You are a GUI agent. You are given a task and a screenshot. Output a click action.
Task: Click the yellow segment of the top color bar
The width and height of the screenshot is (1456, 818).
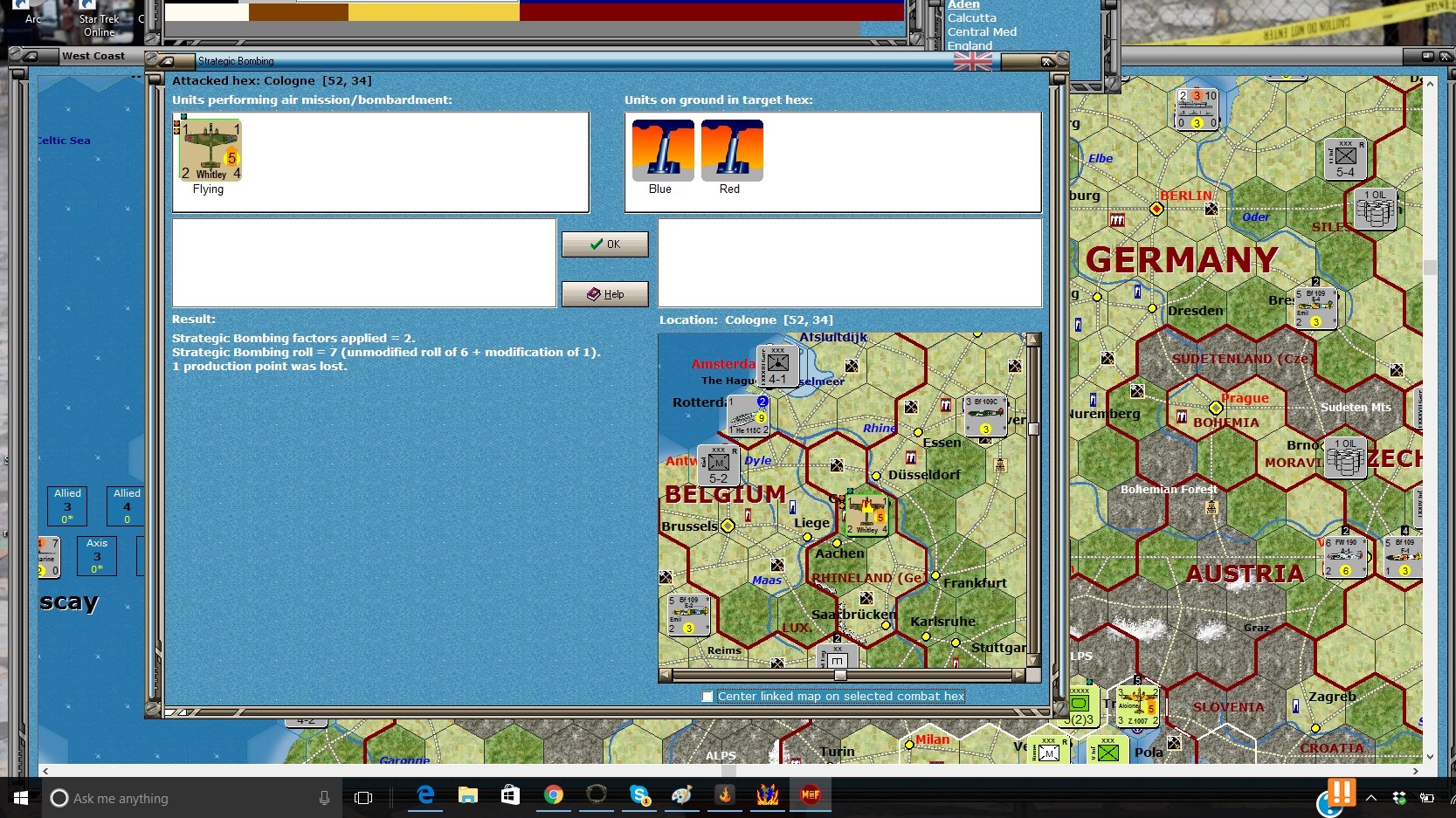point(434,12)
